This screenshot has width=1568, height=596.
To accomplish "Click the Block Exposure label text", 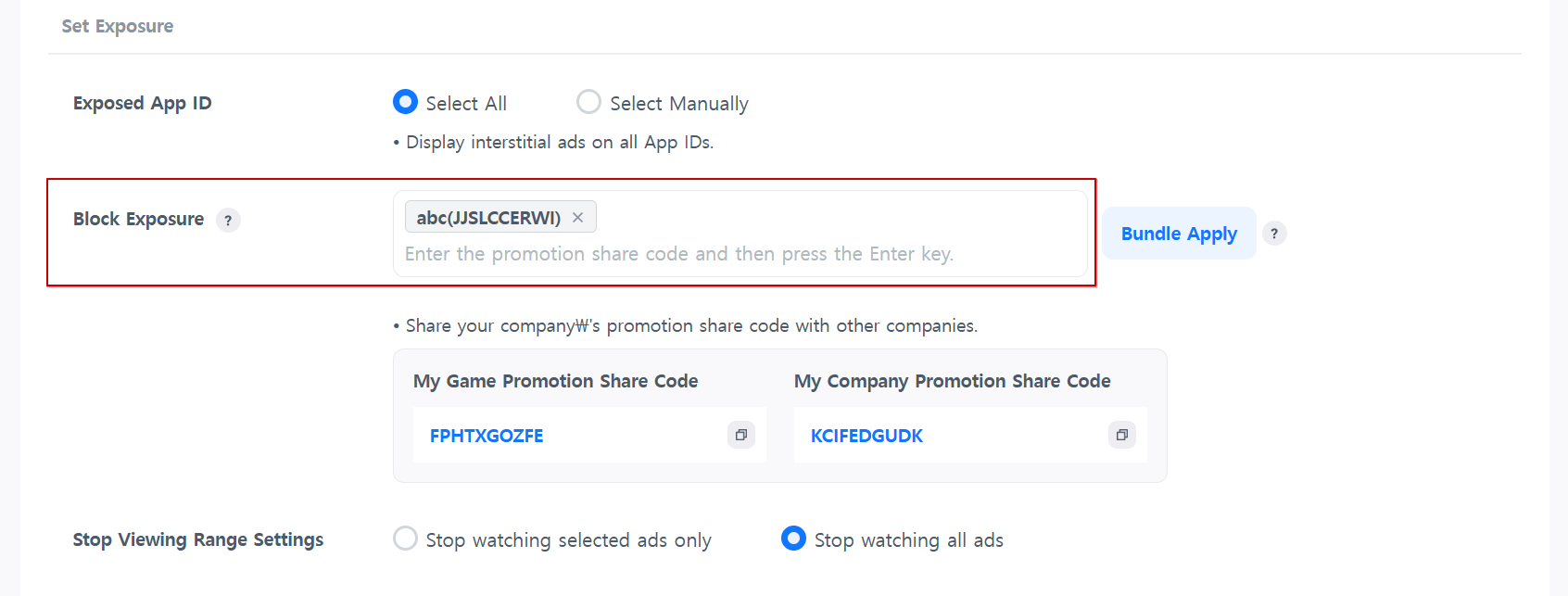I will point(138,220).
